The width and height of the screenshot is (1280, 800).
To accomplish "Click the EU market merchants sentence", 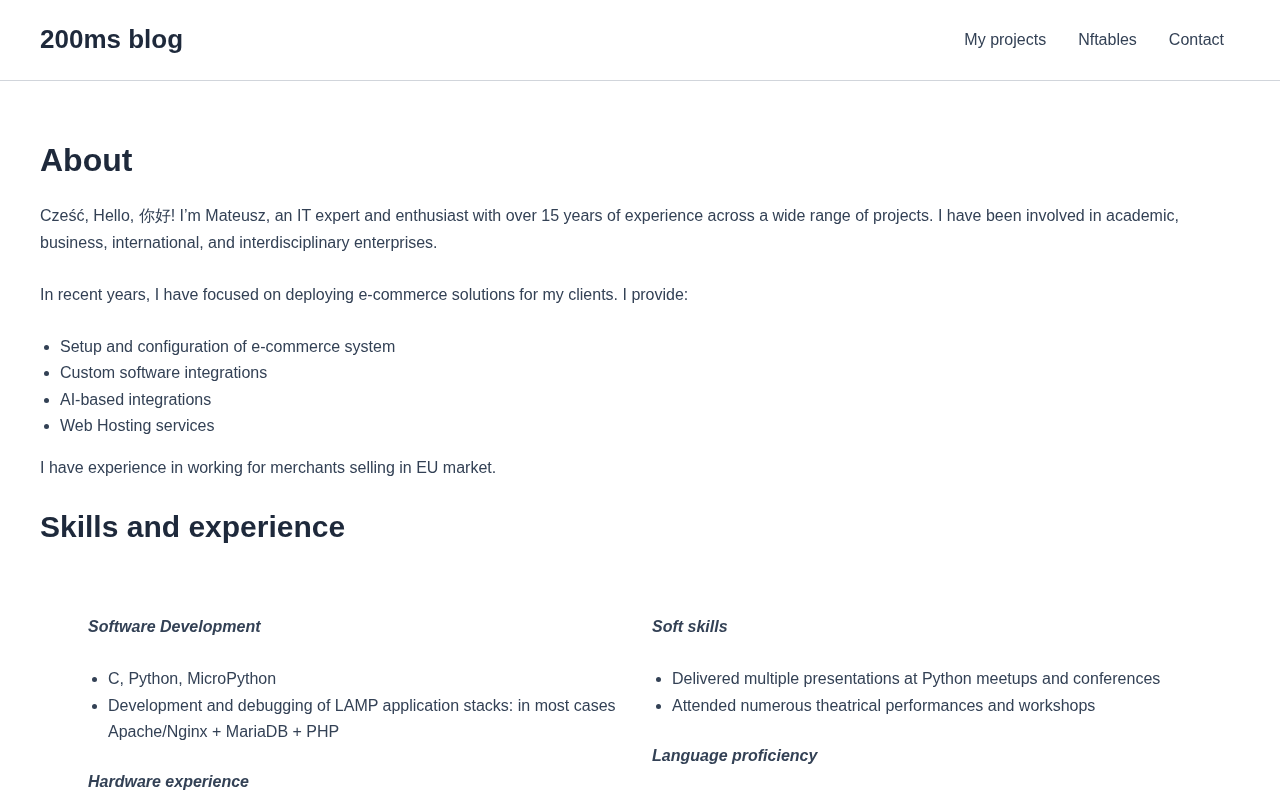I will [x=268, y=468].
